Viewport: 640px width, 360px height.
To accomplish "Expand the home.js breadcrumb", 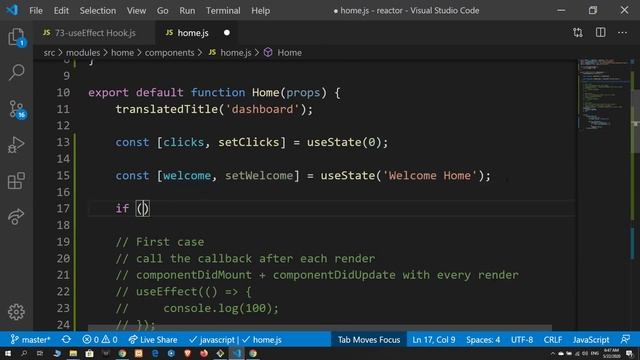I will coord(230,53).
